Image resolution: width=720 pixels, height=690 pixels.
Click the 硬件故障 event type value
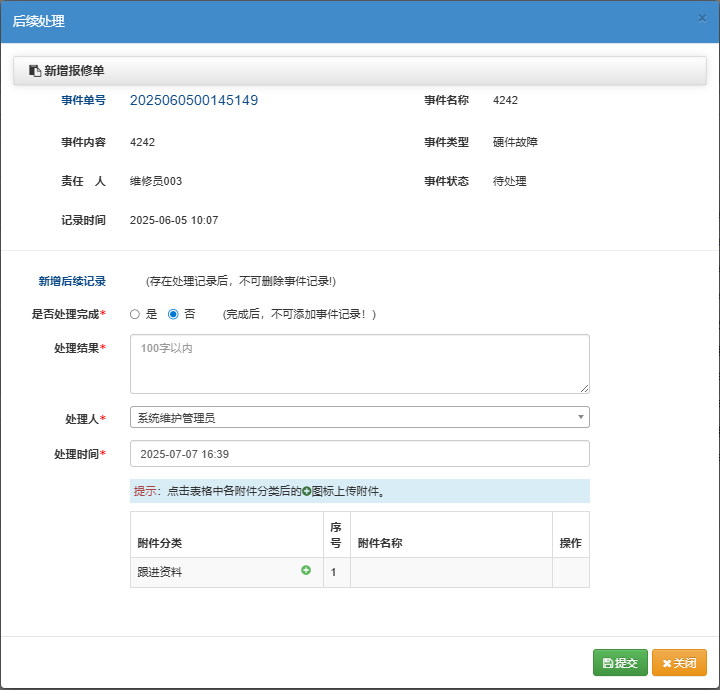tap(515, 142)
